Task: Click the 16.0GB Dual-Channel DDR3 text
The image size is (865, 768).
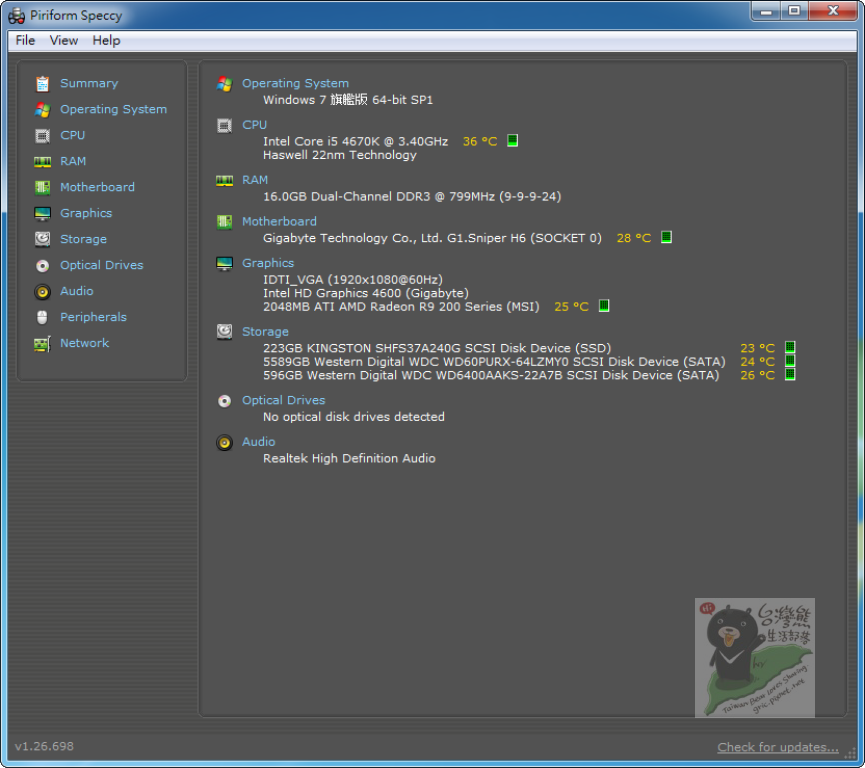Action: pyautogui.click(x=412, y=197)
